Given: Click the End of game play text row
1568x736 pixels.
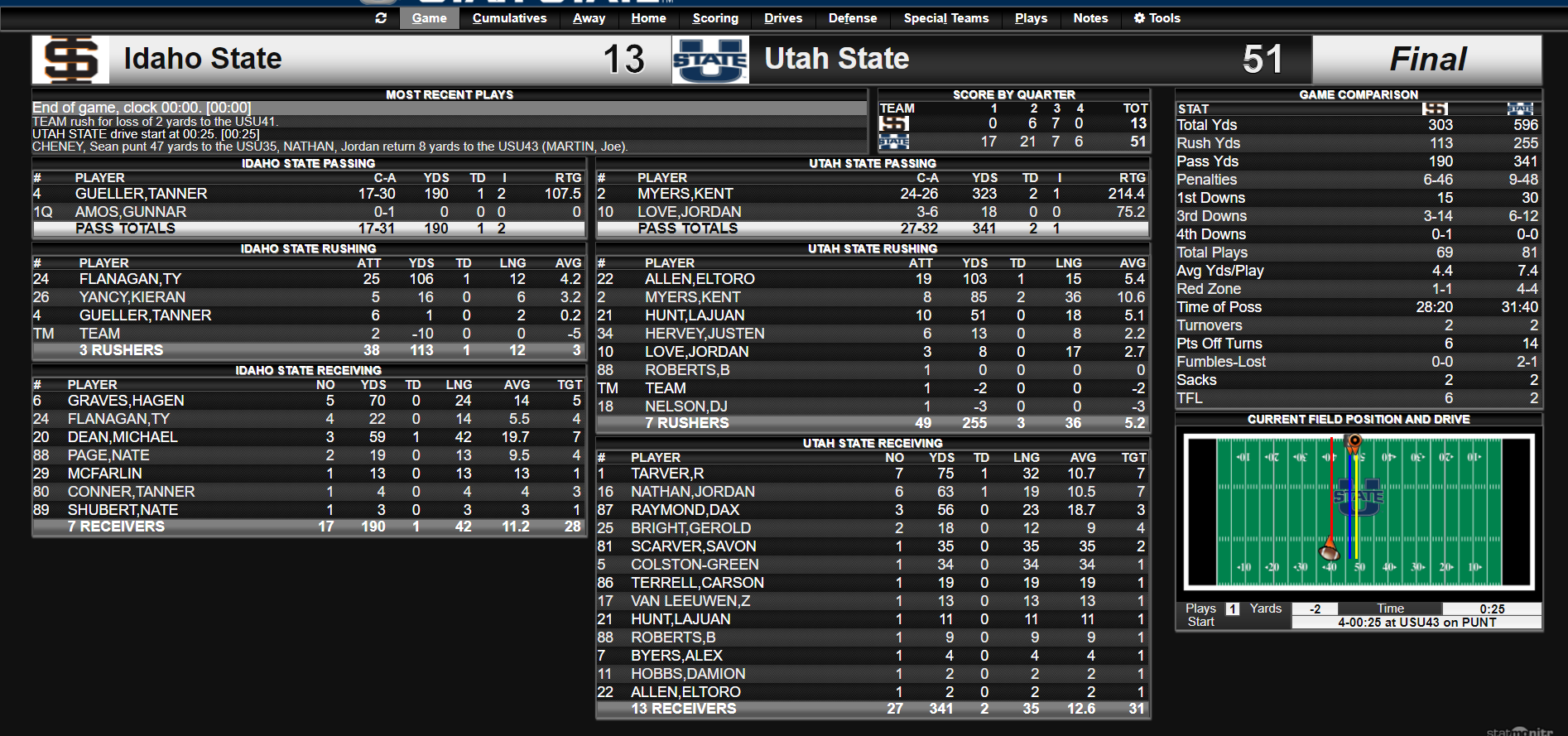Looking at the screenshot, I should 447,108.
